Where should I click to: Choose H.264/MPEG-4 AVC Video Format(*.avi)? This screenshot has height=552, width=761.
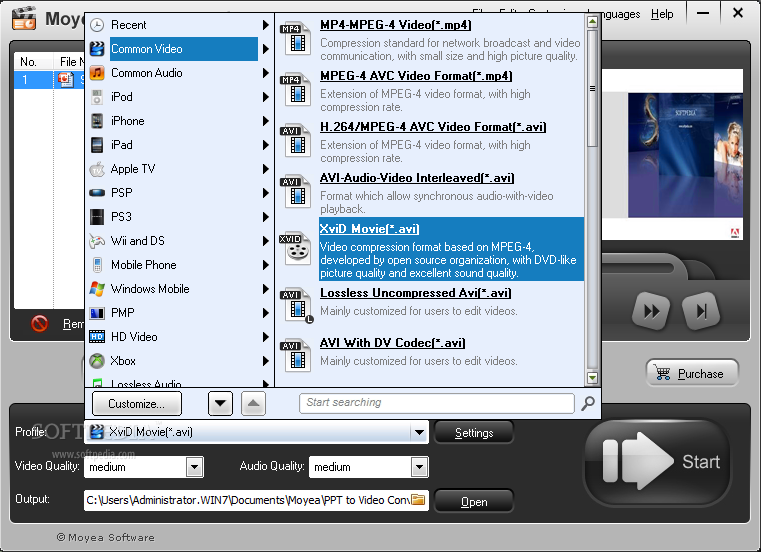[x=433, y=127]
